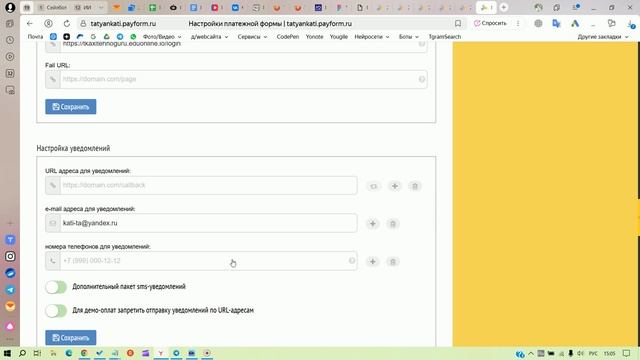The height and width of the screenshot is (360, 640).
Task: Add another notification e-mail with plus icon
Action: tap(372, 224)
